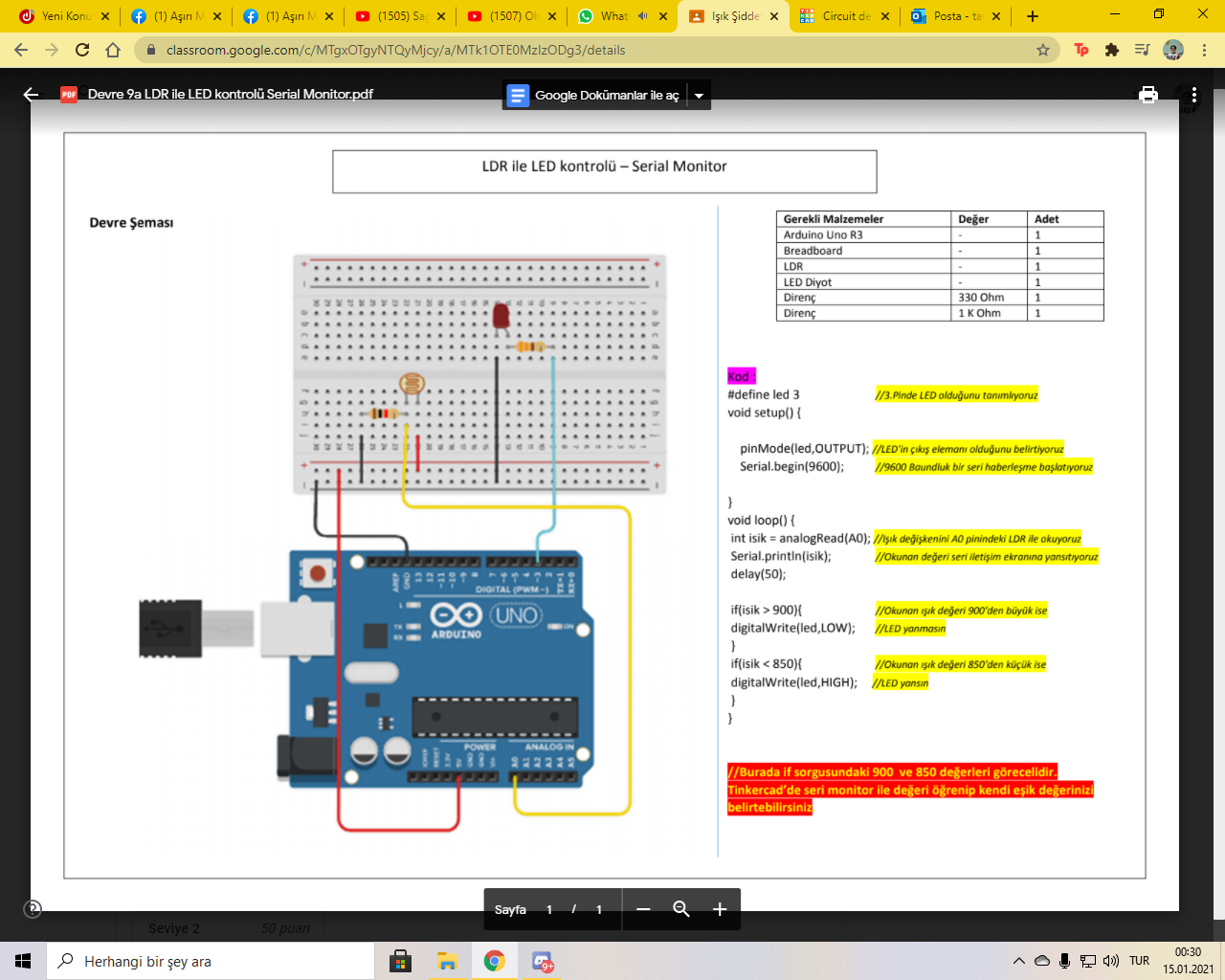This screenshot has width=1225, height=980.
Task: Close the Işık Şiddeti tab
Action: [x=774, y=16]
